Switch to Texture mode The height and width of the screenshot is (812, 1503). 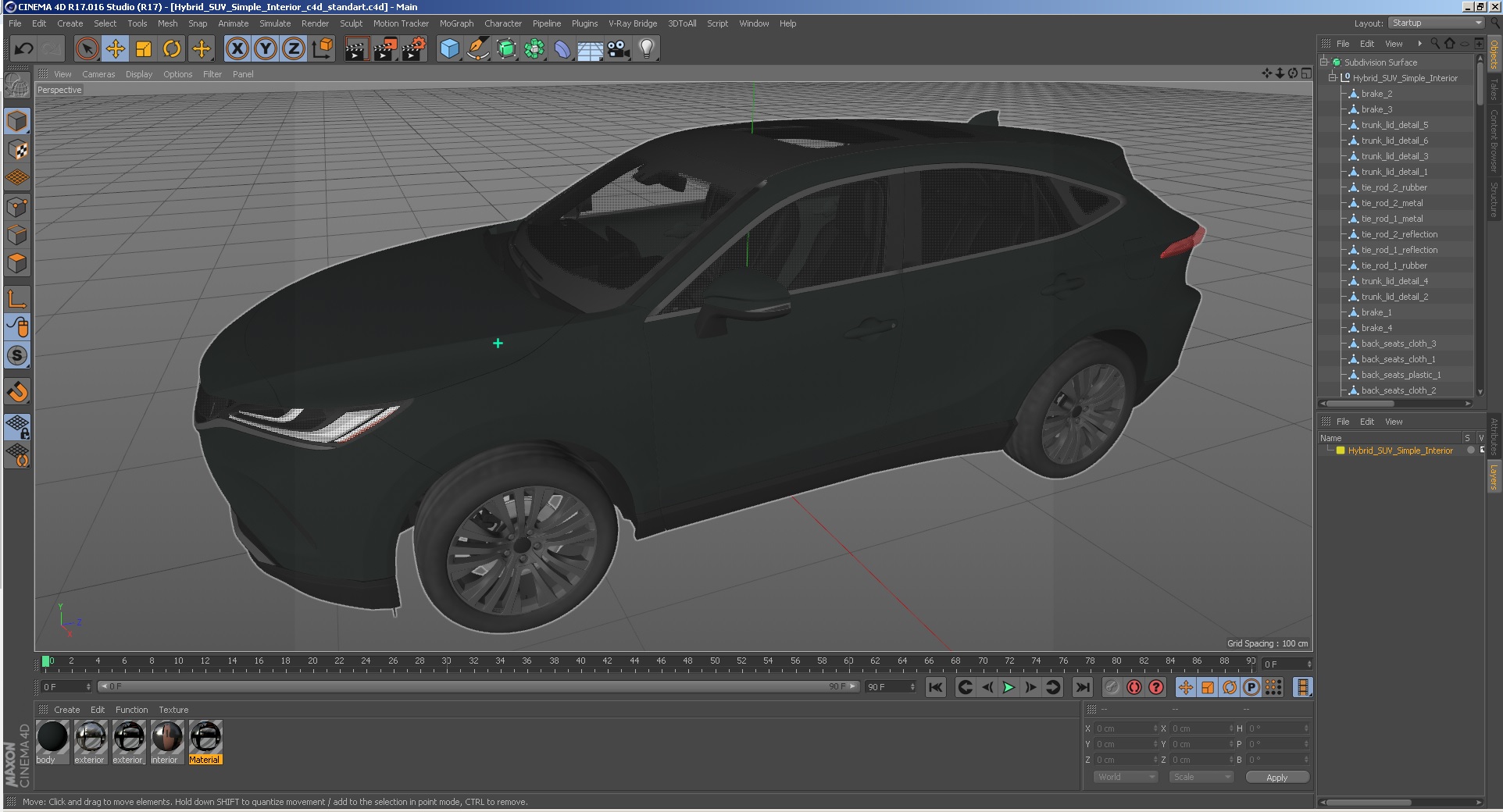17,149
